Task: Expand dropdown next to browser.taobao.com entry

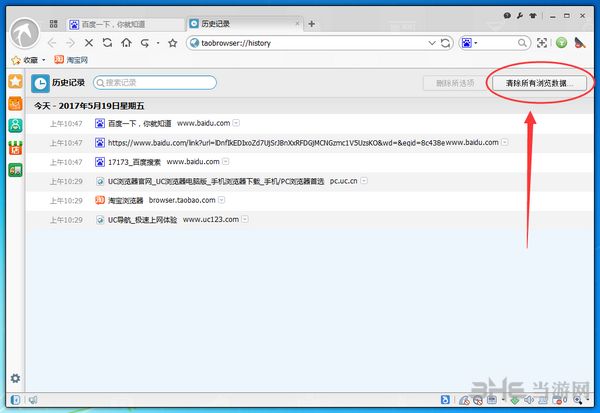Action: tap(233, 200)
